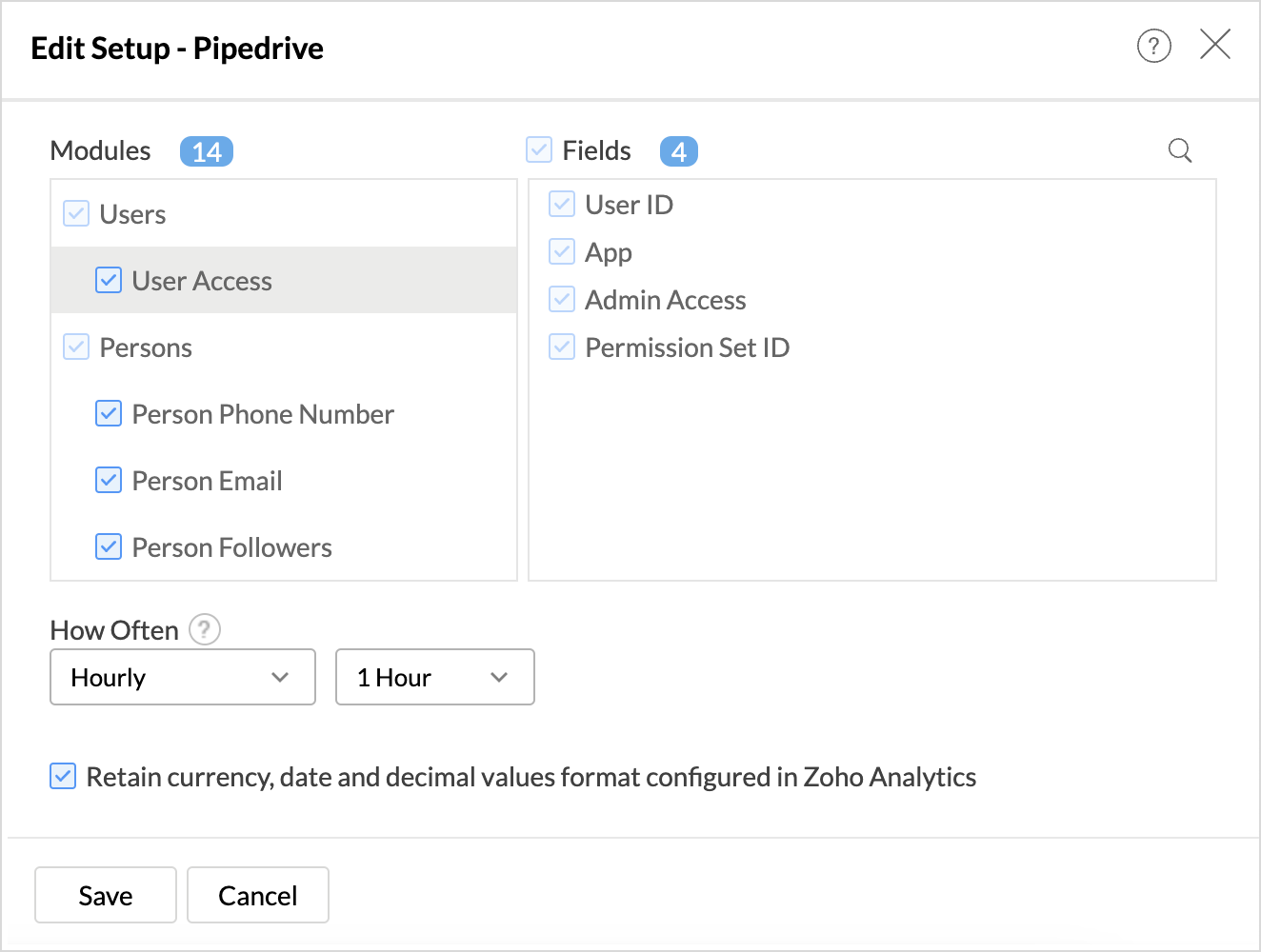
Task: Uncheck Person Email checkbox
Action: pos(109,480)
